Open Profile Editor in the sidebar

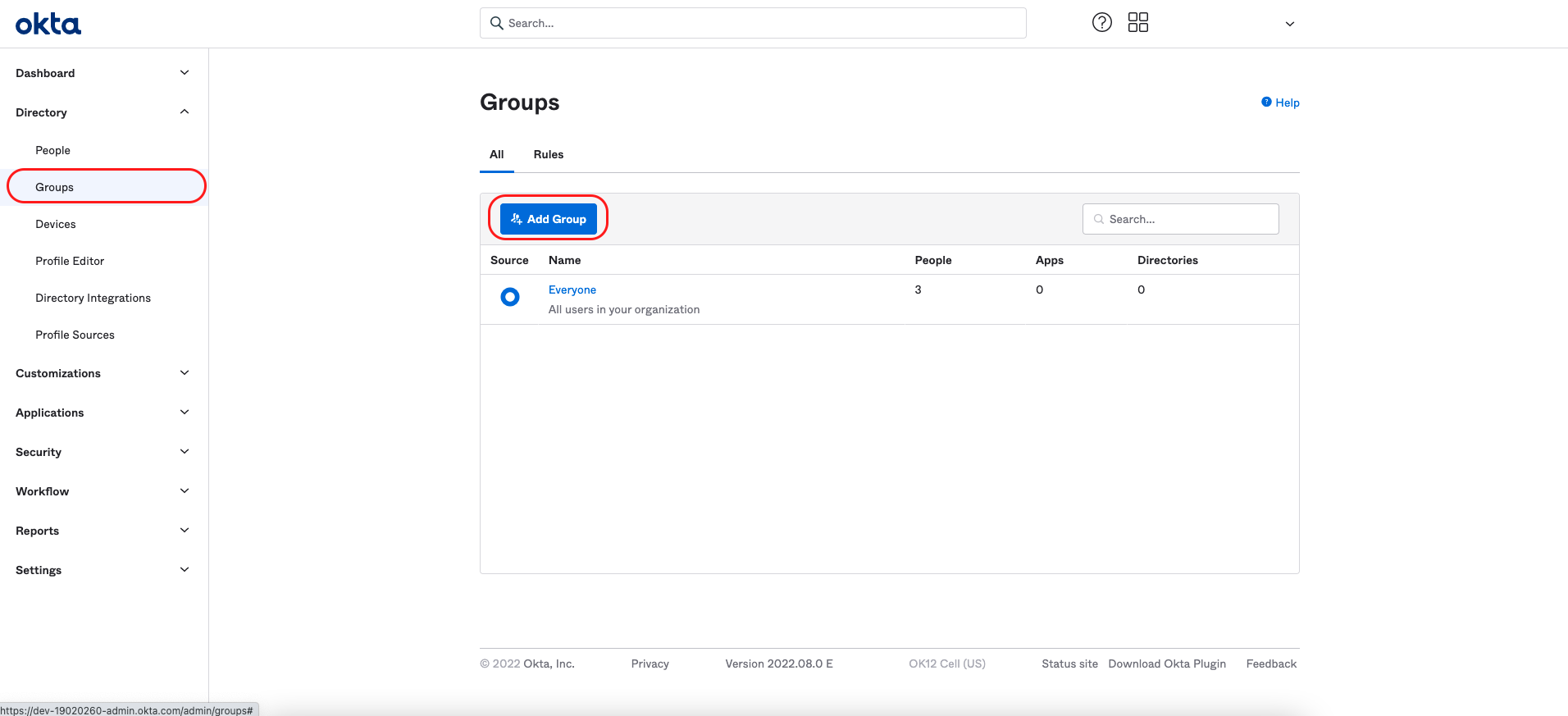tap(70, 261)
